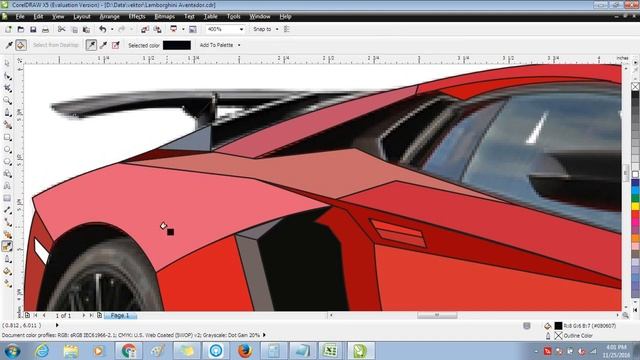Click Add To Palette button

tap(216, 45)
